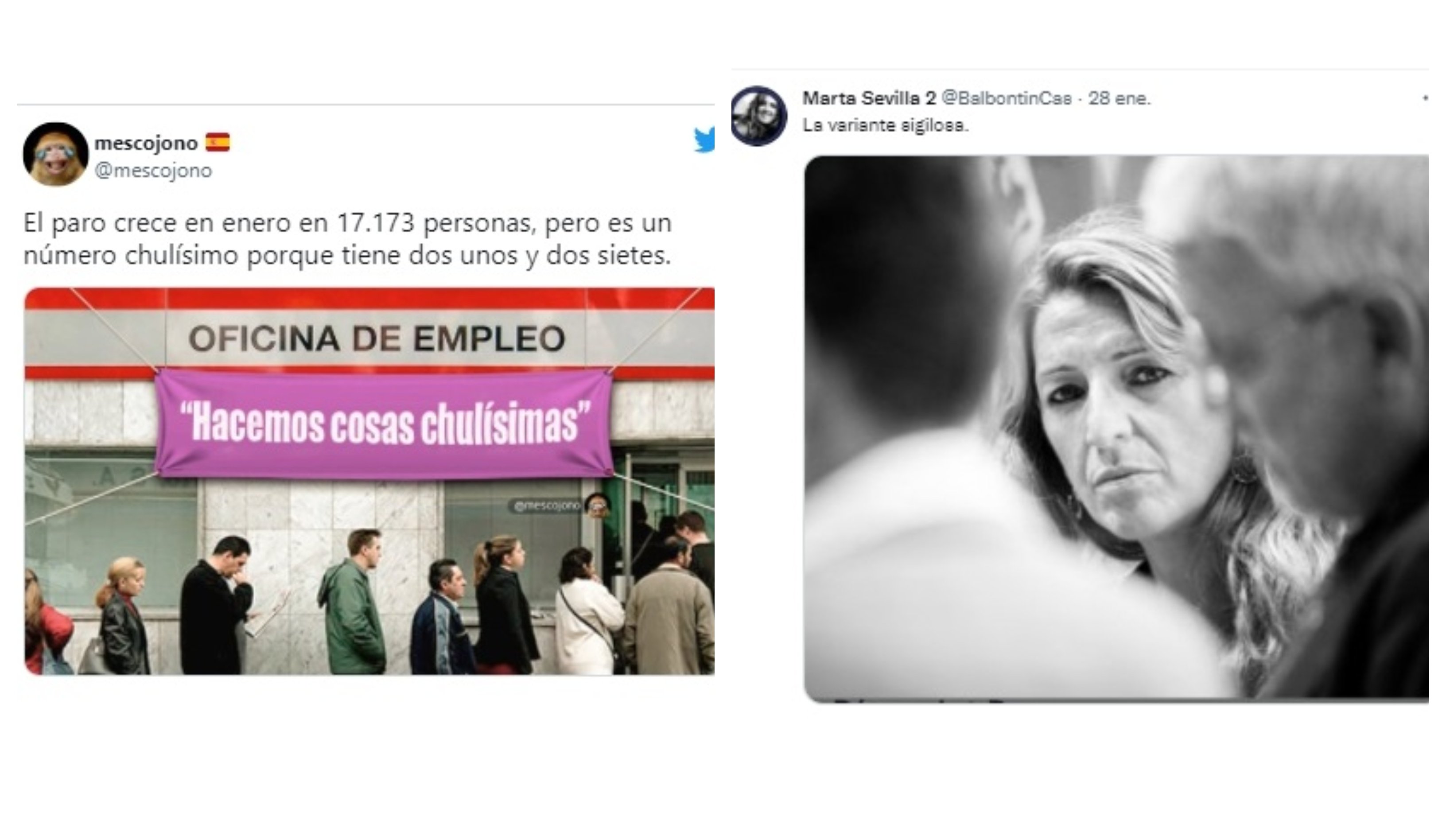Click the small watermark avatar in photo

point(597,506)
